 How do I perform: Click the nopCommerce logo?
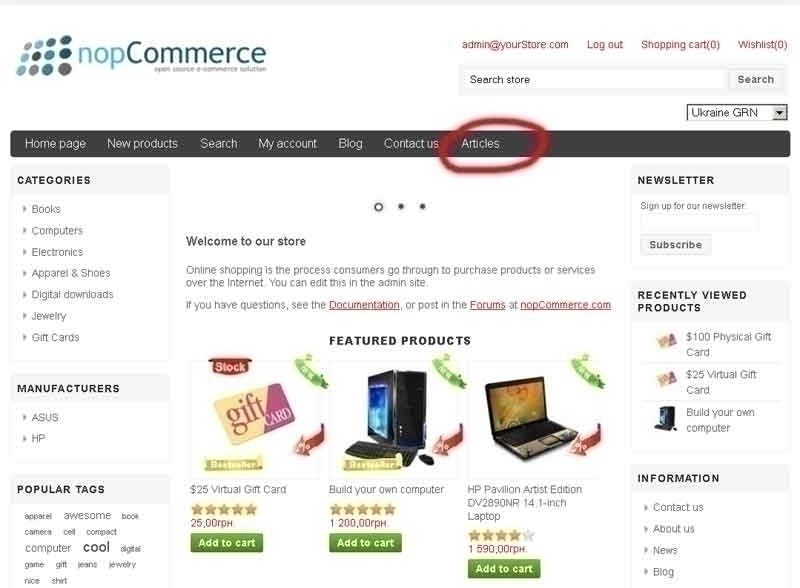click(141, 55)
